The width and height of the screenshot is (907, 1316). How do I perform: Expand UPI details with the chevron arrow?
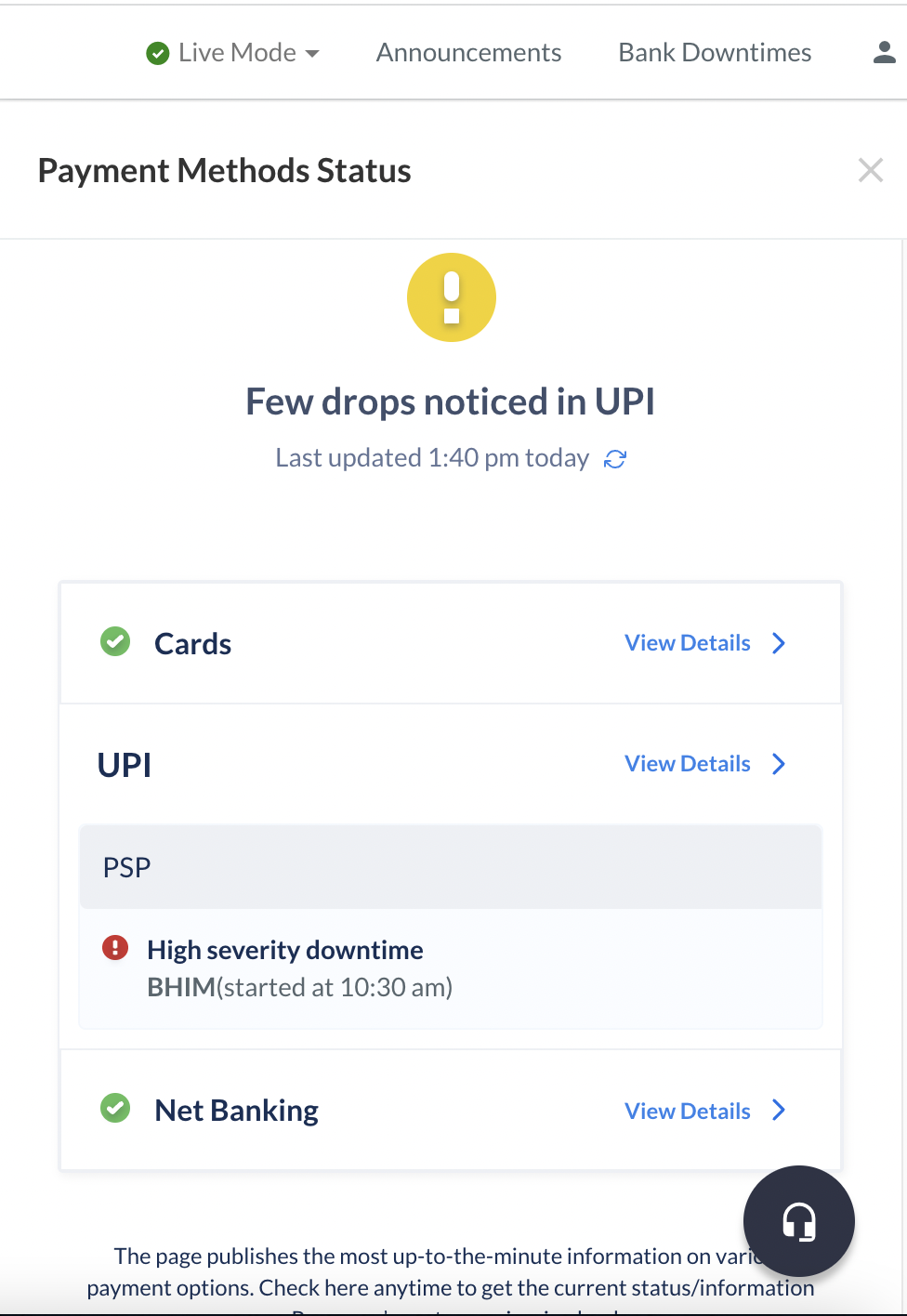779,764
